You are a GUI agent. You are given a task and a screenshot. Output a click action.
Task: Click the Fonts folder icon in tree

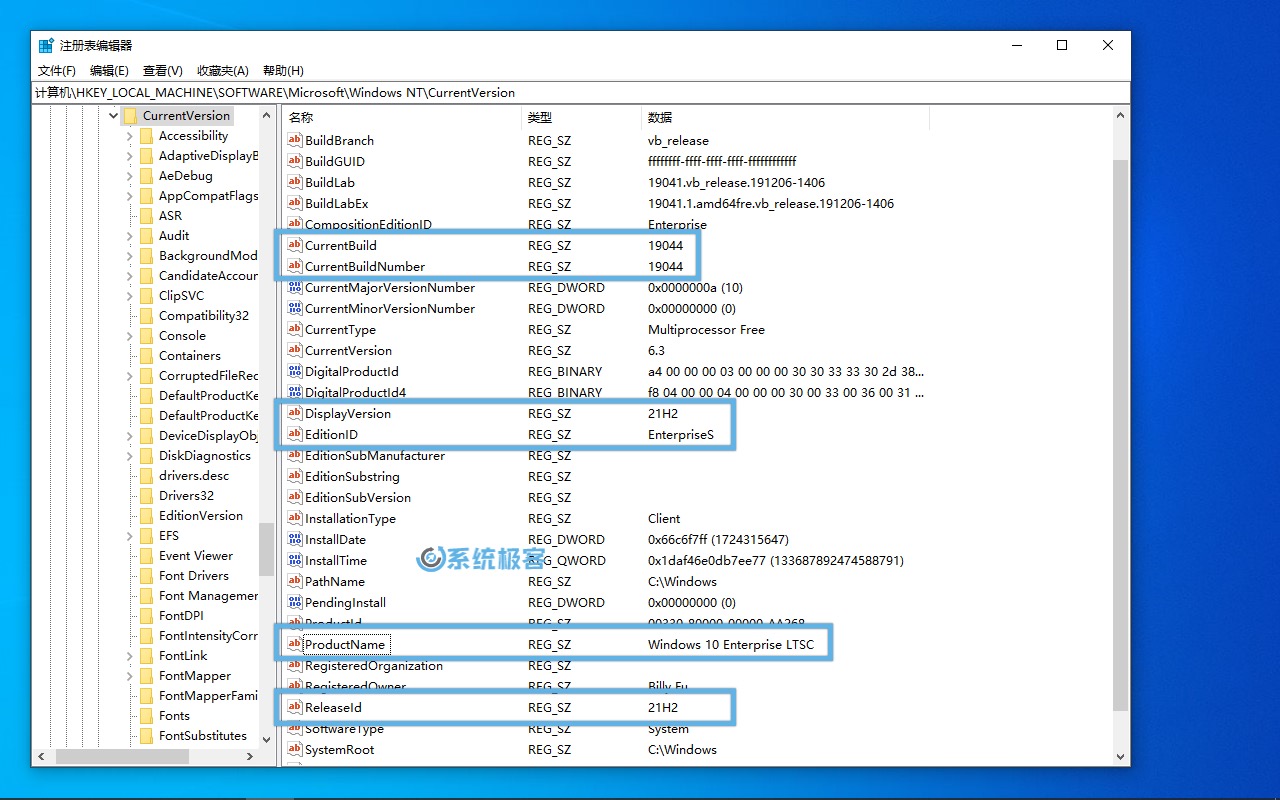(146, 716)
